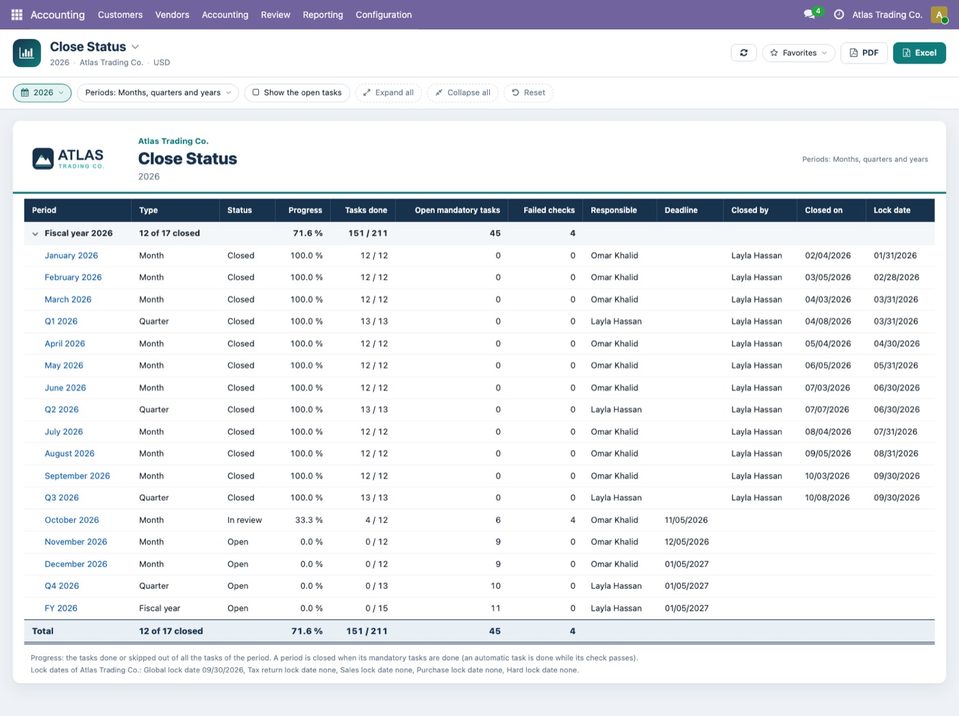Click the 10/08/2026 closed on date
959x716 pixels.
coord(827,498)
